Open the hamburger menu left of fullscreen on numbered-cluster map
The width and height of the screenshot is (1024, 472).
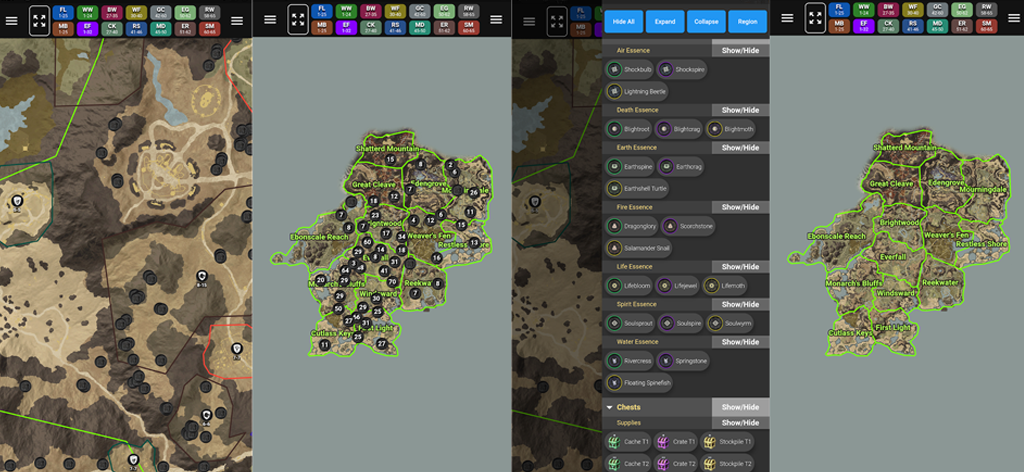tap(270, 19)
